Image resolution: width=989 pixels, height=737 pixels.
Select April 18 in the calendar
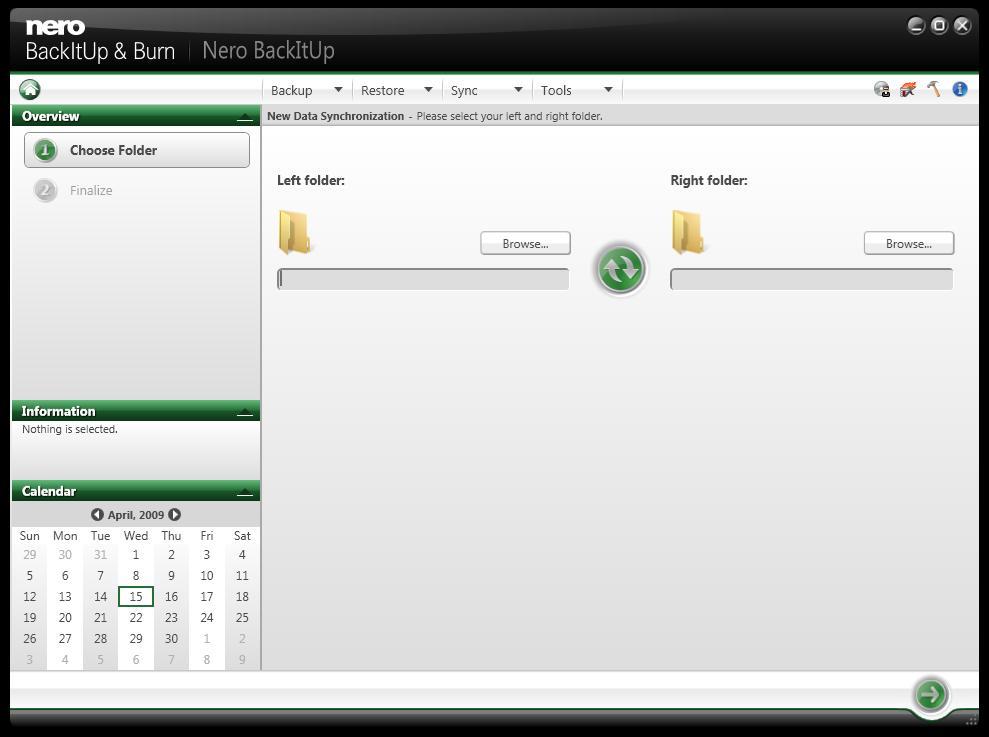coord(242,596)
